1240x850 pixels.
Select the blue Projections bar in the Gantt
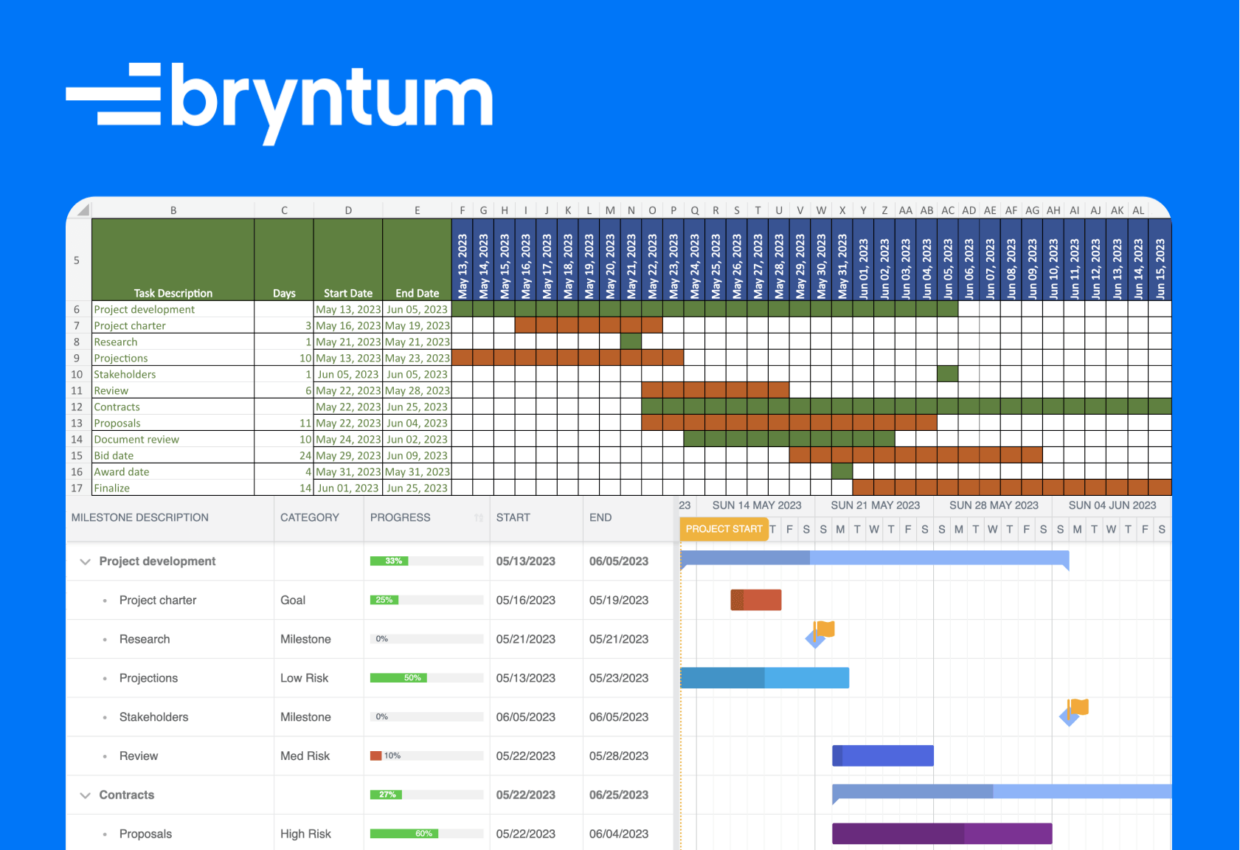(765, 677)
